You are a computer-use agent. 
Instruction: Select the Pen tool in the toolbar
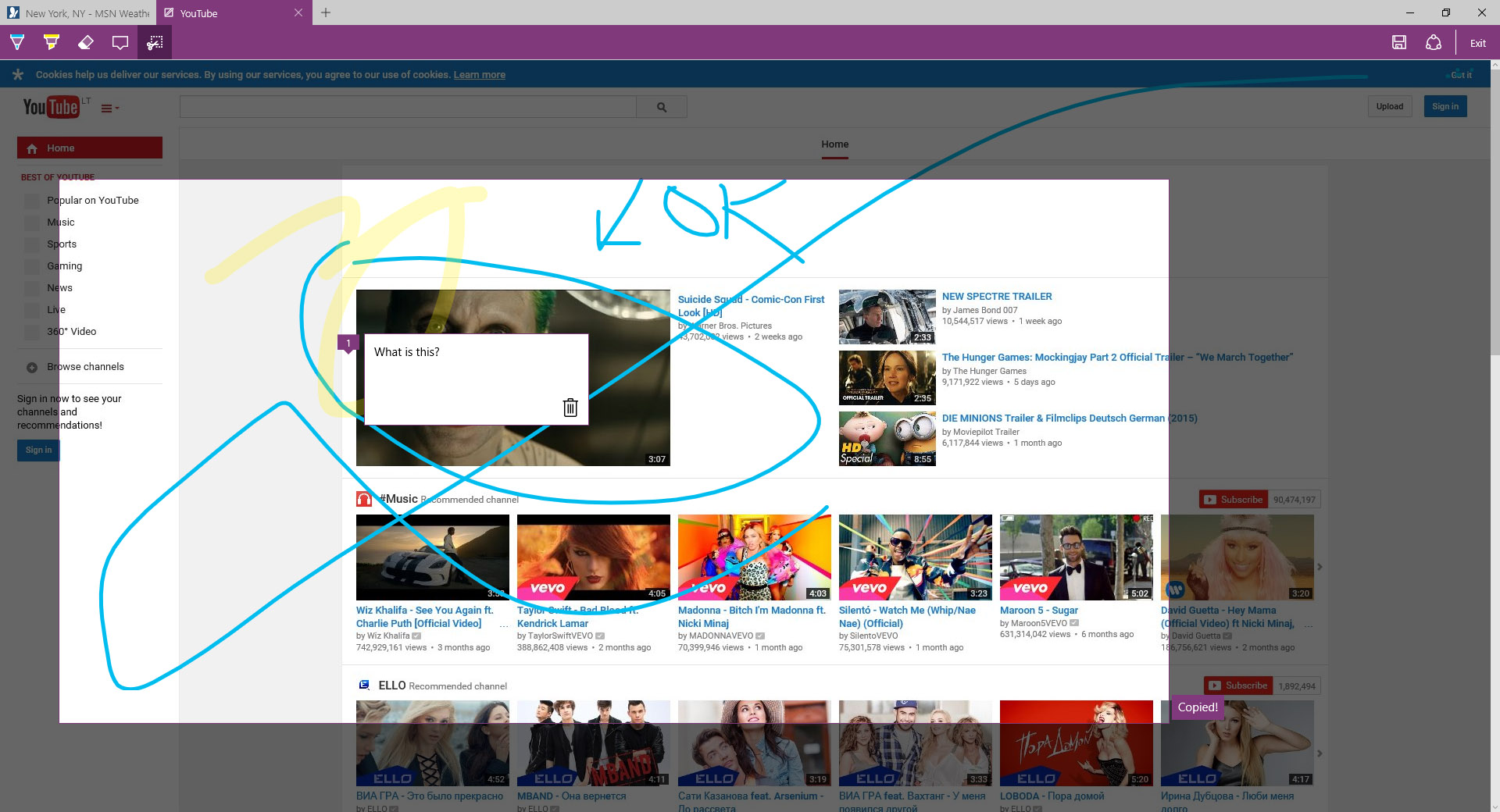[x=17, y=43]
